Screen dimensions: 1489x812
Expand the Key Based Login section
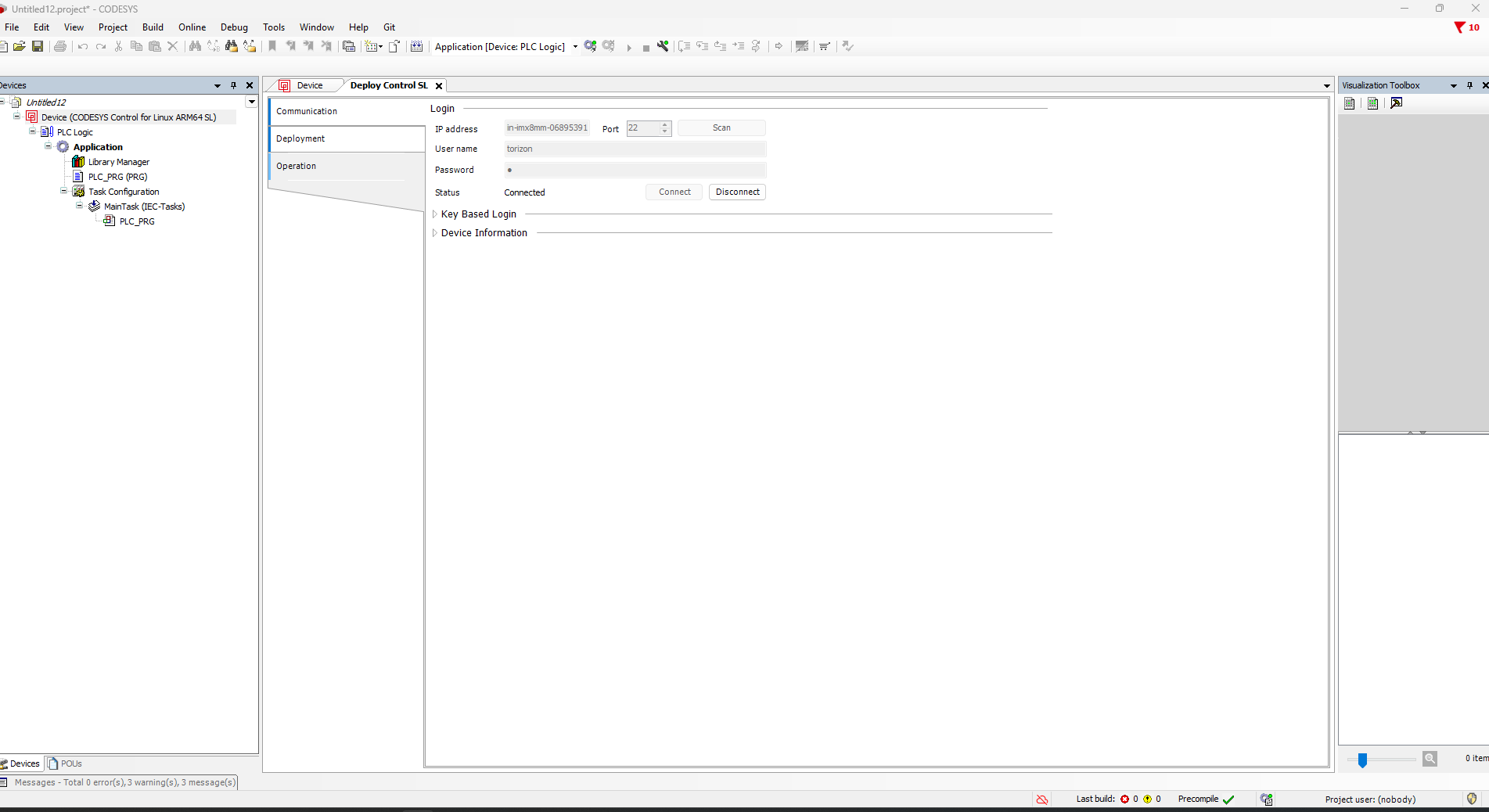click(435, 214)
